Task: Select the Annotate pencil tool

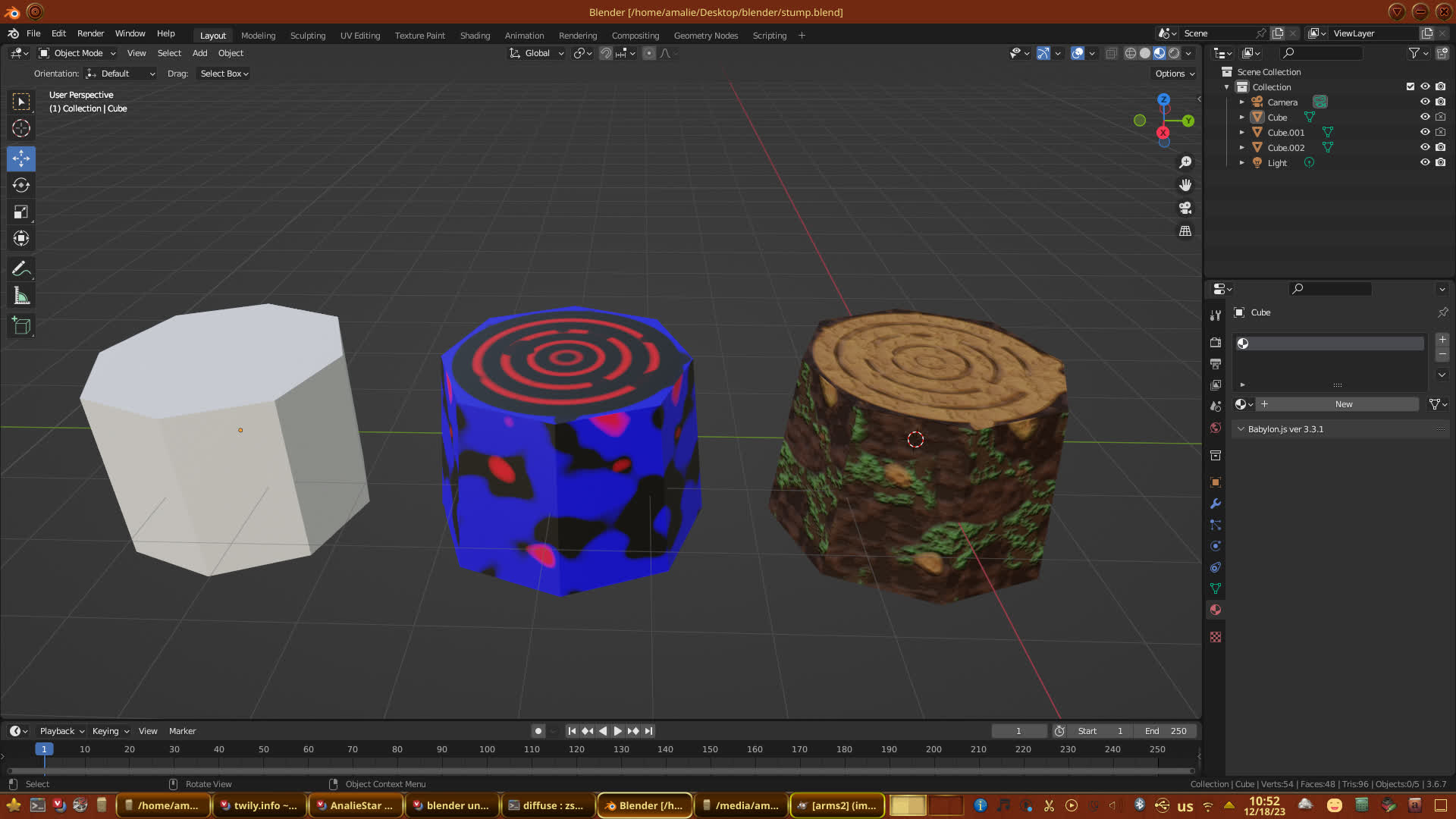Action: (21, 269)
